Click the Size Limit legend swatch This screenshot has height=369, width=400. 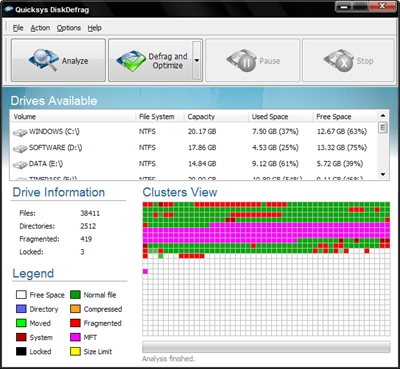pos(75,351)
